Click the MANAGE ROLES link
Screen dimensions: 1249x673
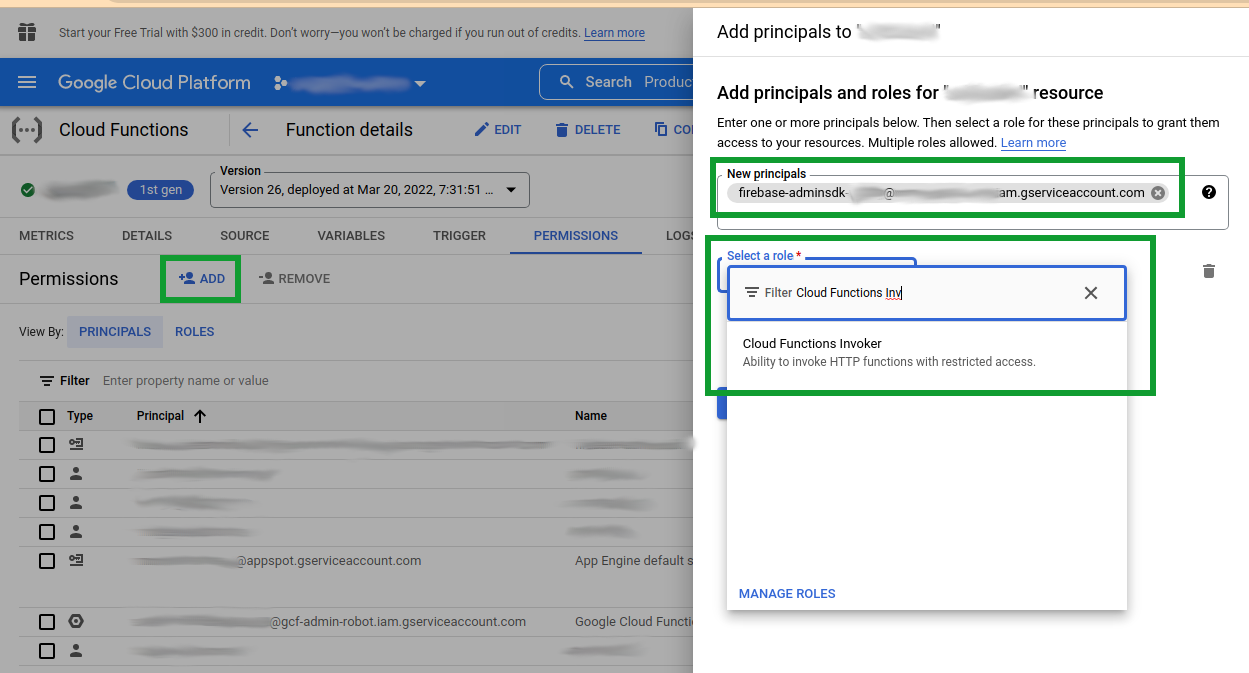pos(787,594)
